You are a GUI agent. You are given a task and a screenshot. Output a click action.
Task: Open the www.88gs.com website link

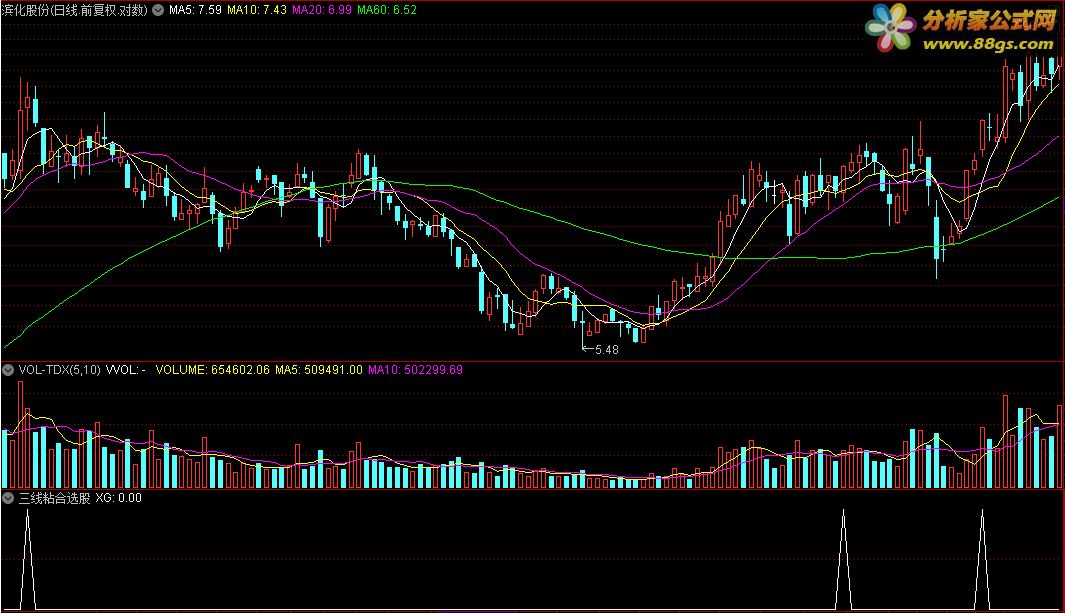click(988, 44)
